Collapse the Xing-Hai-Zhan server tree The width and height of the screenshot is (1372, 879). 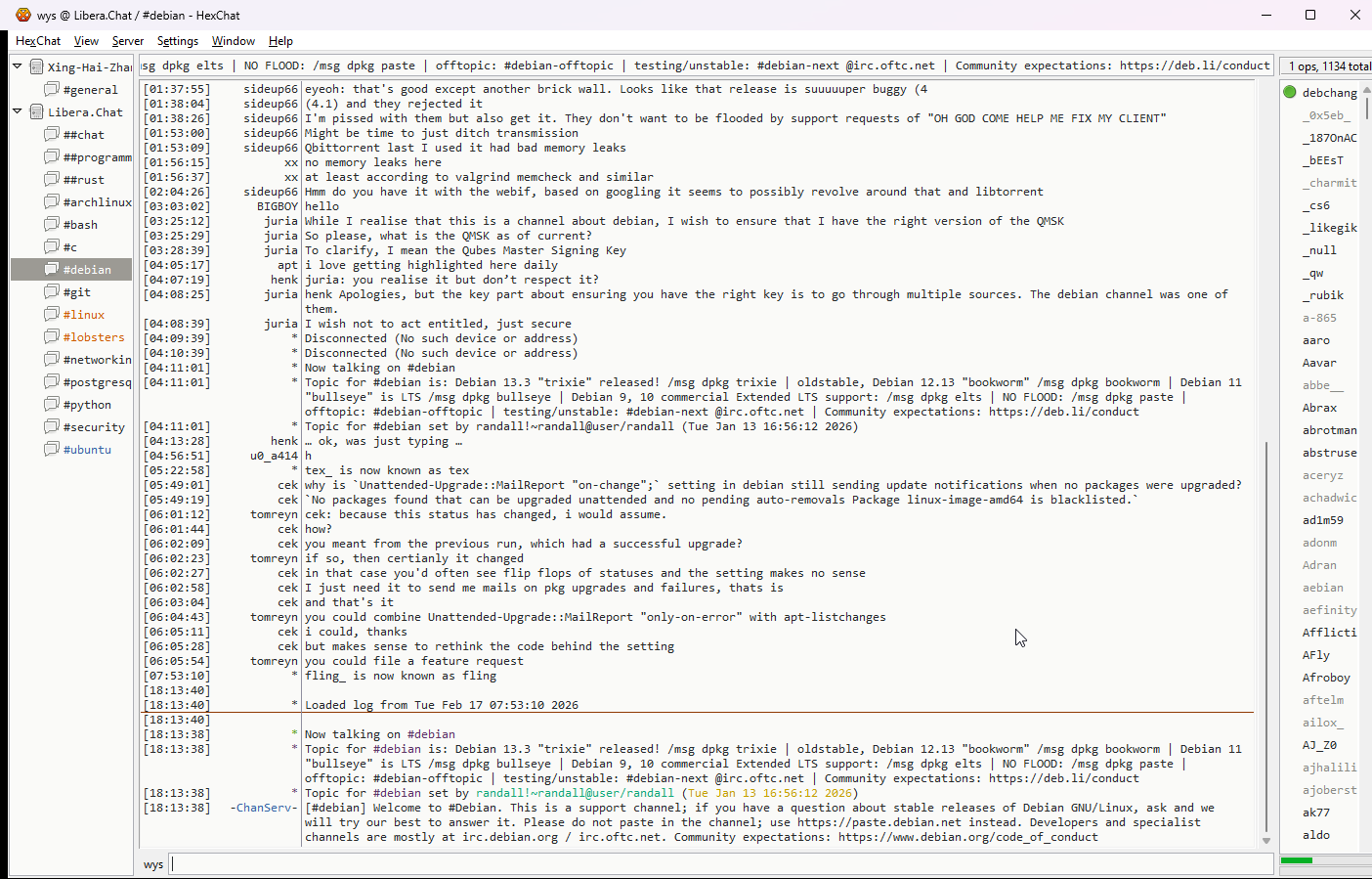pyautogui.click(x=18, y=66)
